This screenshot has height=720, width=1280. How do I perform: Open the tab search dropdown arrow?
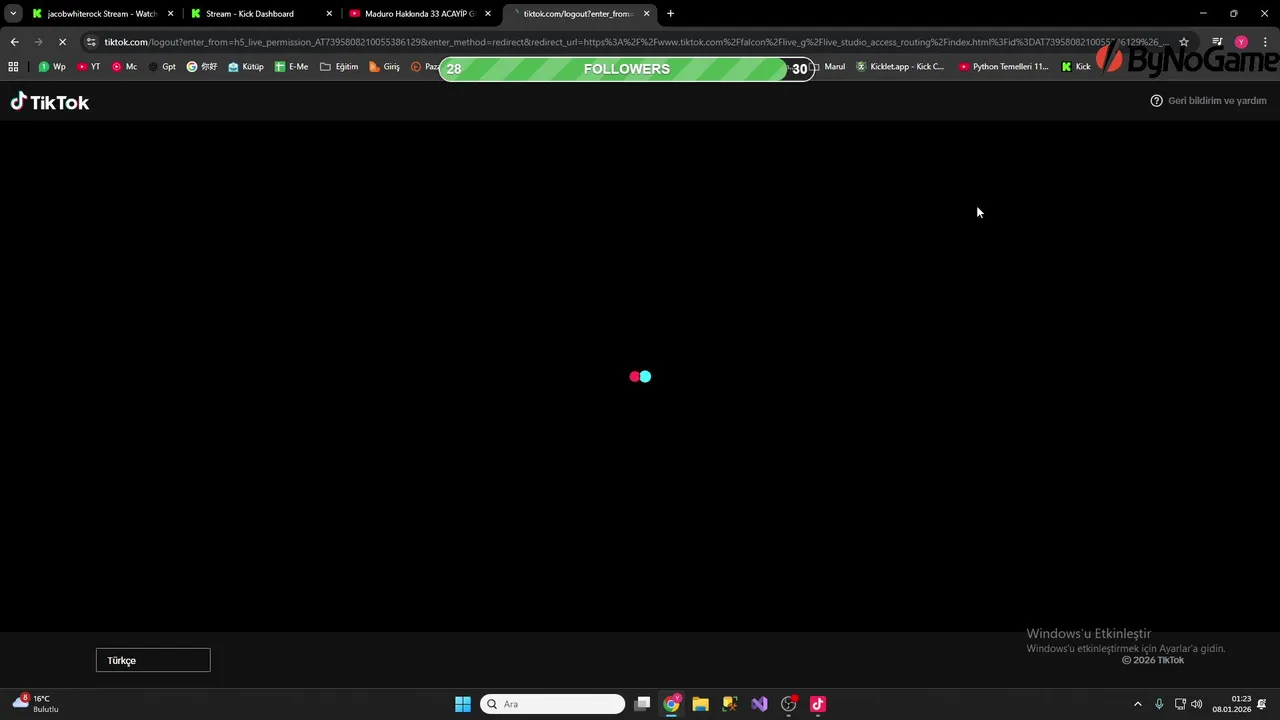13,14
